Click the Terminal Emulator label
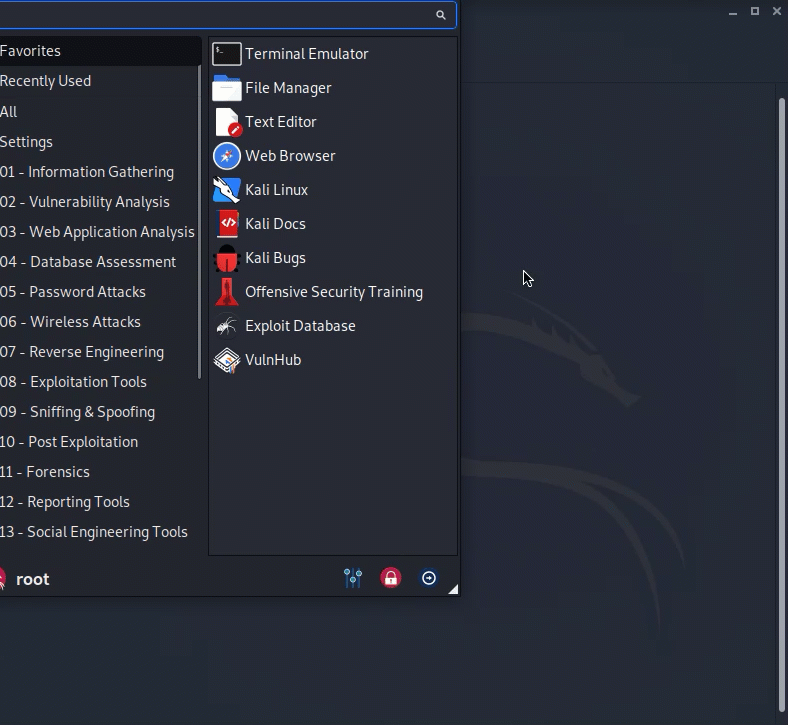The width and height of the screenshot is (788, 725). (x=307, y=54)
